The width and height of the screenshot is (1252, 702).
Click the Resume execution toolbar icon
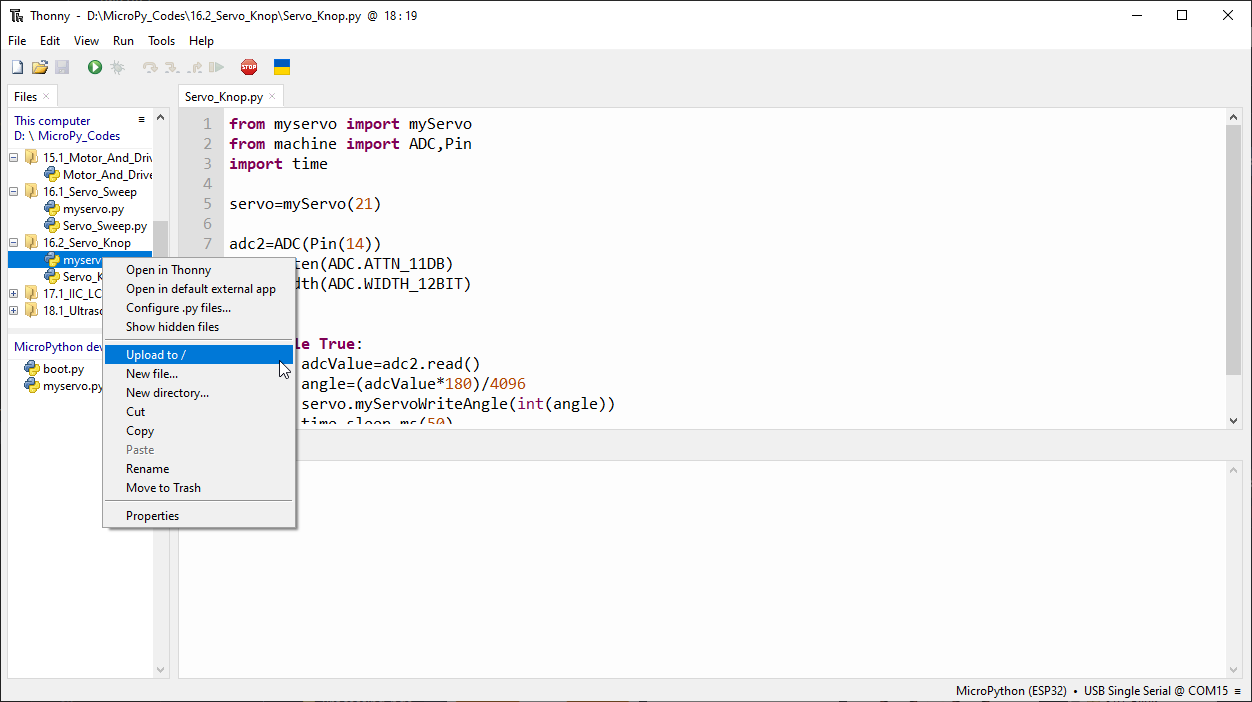pos(216,67)
